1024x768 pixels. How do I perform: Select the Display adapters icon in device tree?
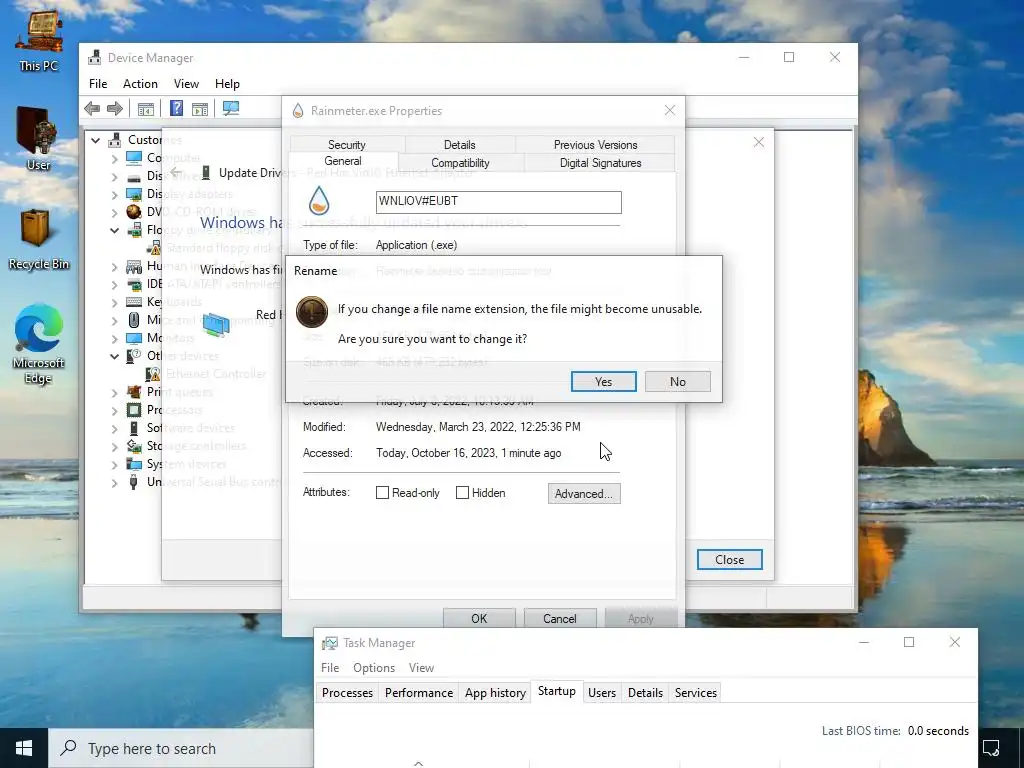tap(134, 194)
